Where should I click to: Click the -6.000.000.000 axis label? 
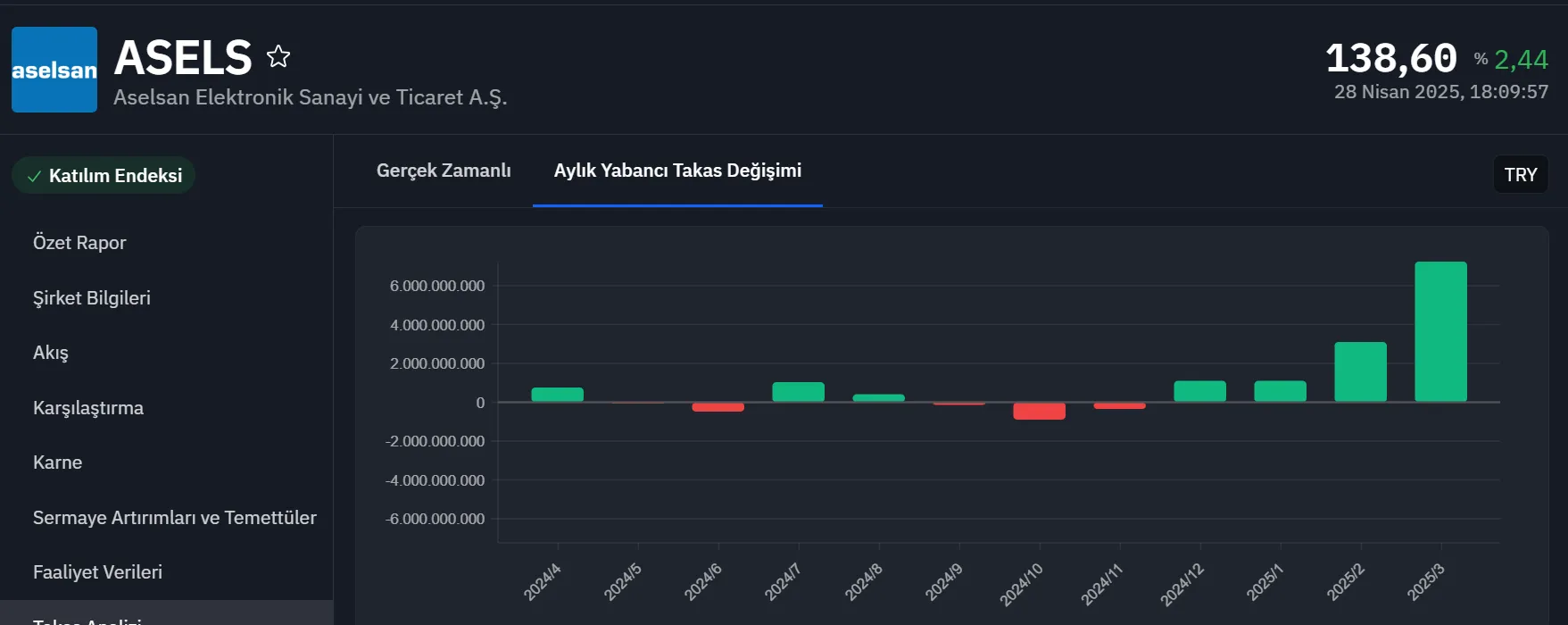pyautogui.click(x=435, y=519)
